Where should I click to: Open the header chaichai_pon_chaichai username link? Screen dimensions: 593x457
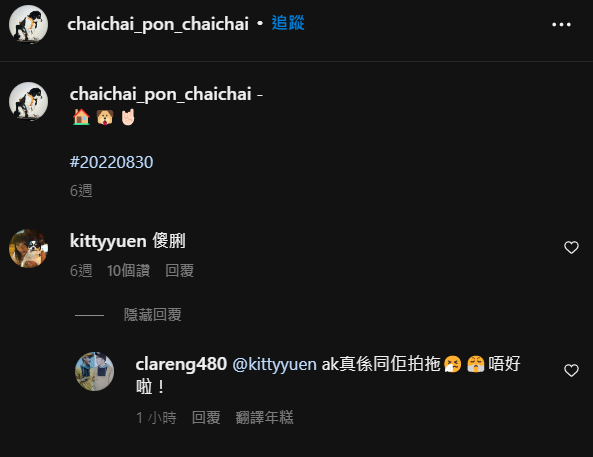(158, 24)
